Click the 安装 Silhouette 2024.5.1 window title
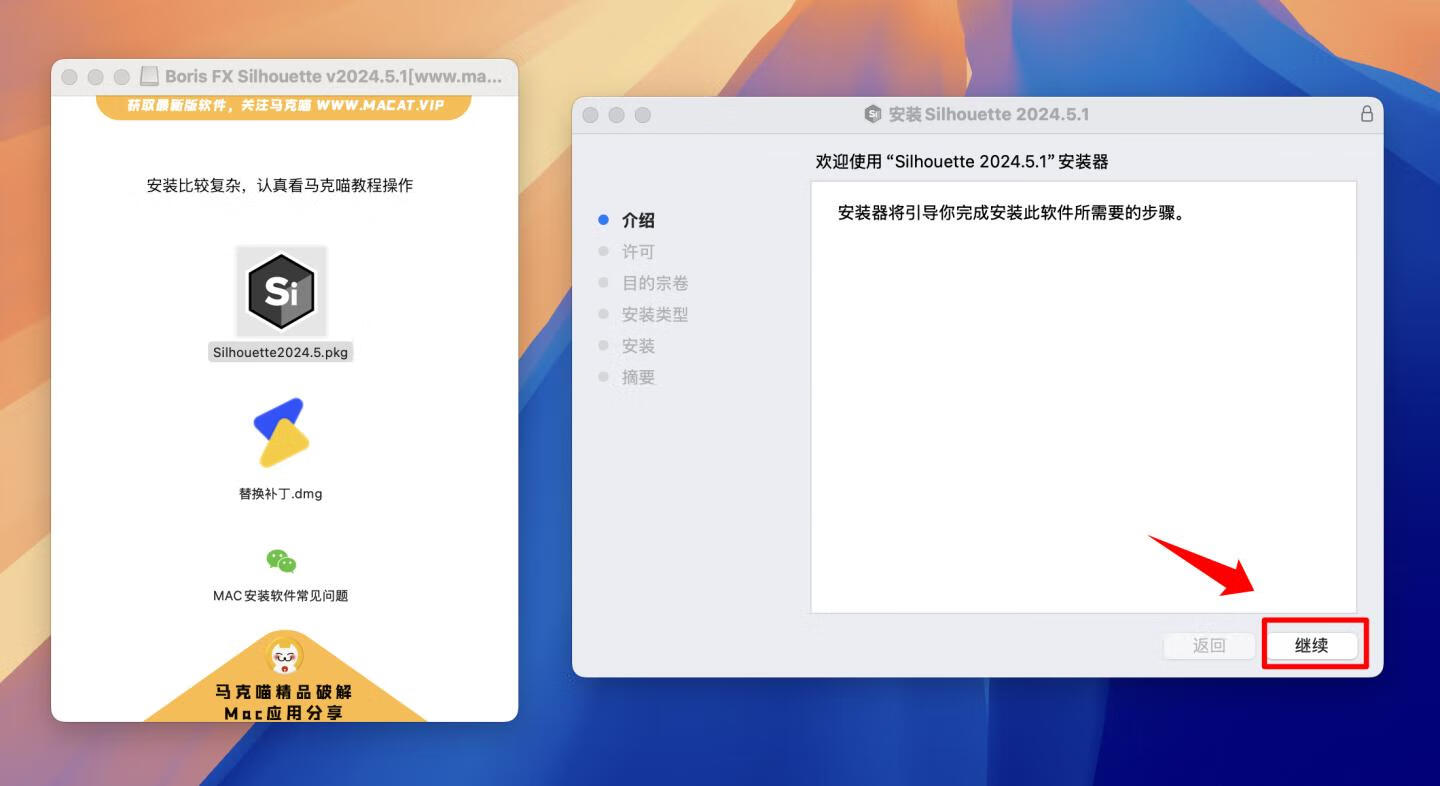 (989, 114)
